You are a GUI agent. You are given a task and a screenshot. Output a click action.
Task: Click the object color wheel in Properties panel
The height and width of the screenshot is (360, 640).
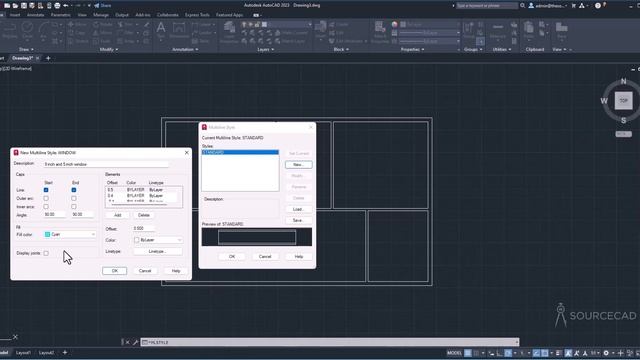(x=394, y=24)
